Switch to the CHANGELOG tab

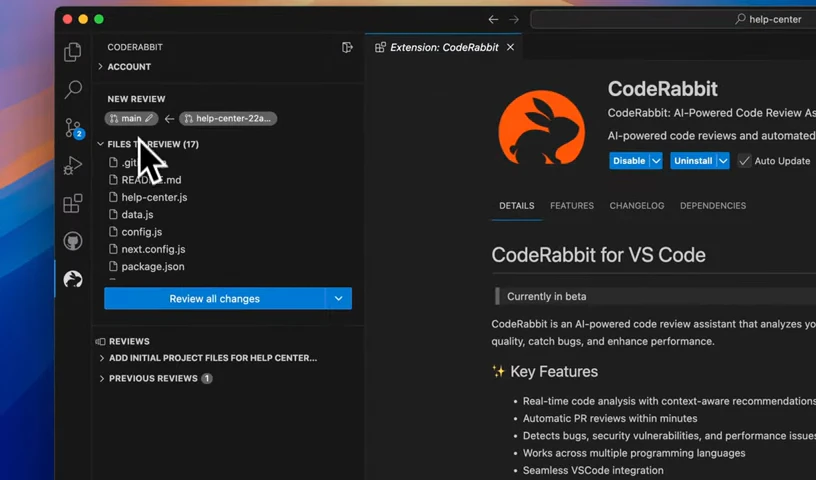637,206
